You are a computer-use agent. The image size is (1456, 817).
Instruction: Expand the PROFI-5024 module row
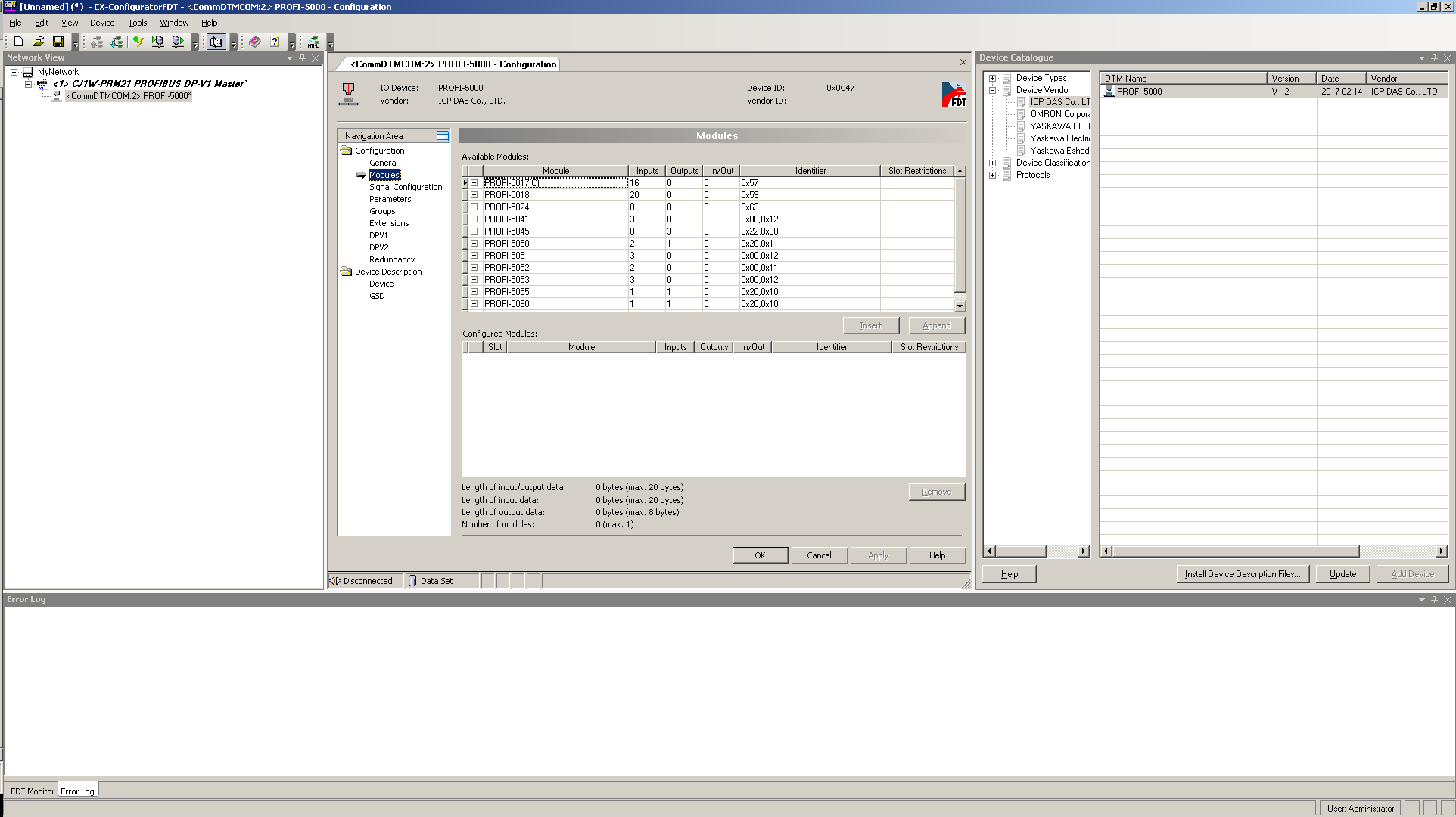[x=474, y=207]
